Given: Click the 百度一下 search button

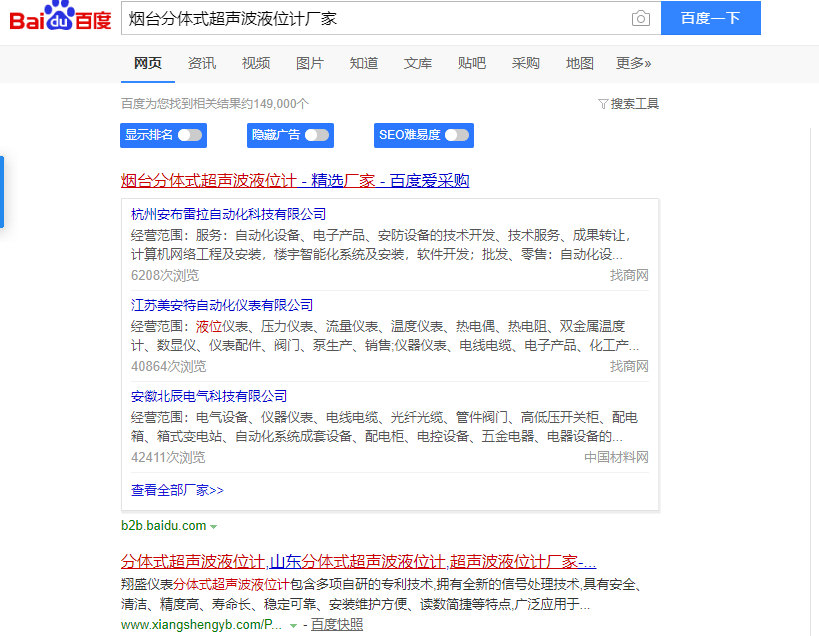Looking at the screenshot, I should click(710, 19).
